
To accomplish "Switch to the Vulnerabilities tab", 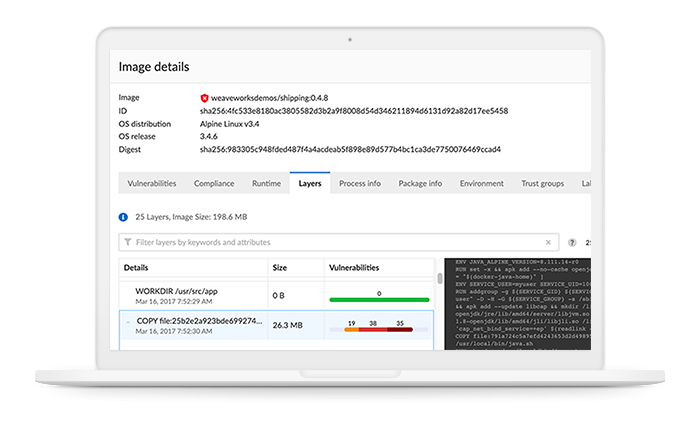I will [151, 184].
